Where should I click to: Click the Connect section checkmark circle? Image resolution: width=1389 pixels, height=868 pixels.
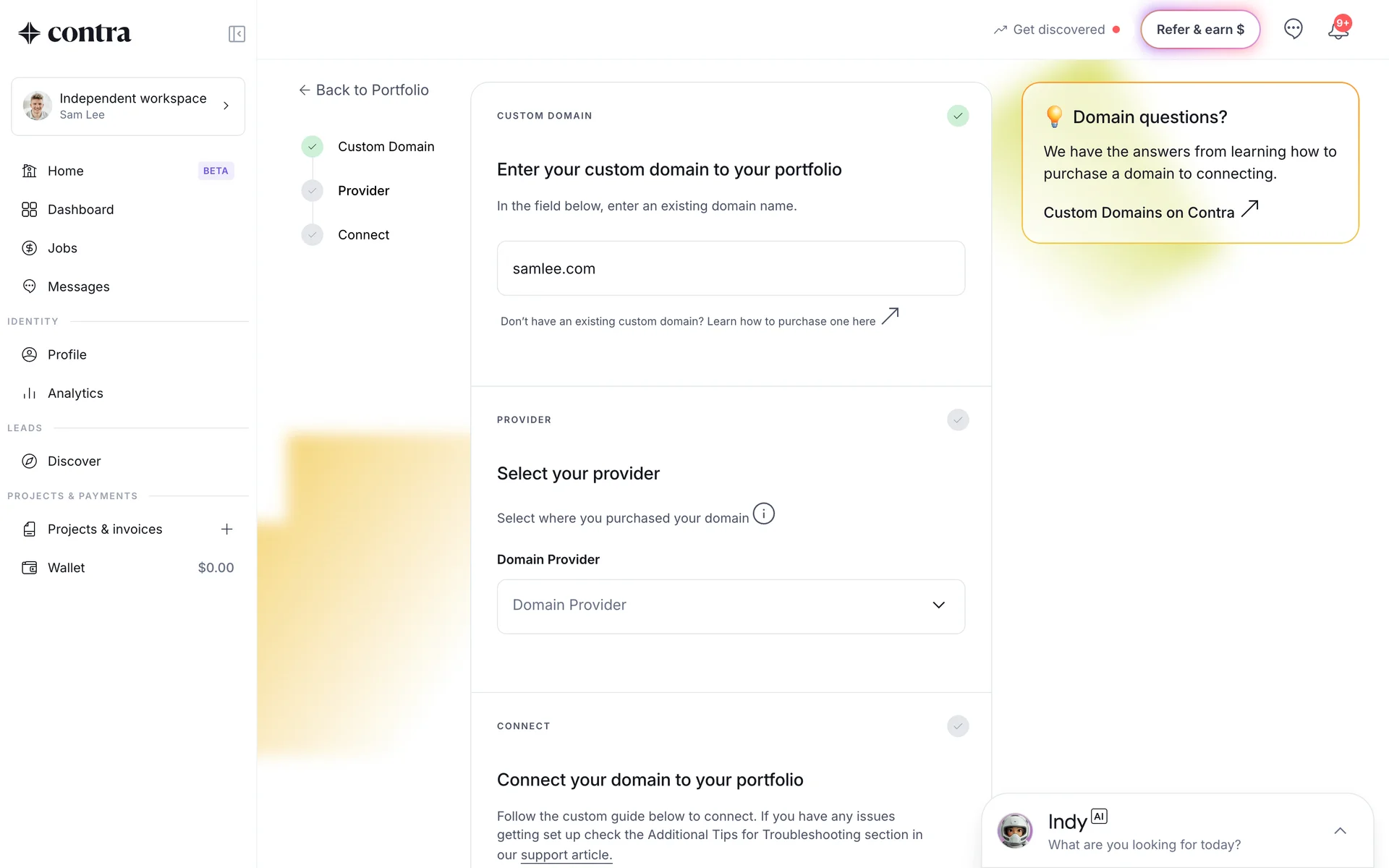(958, 726)
